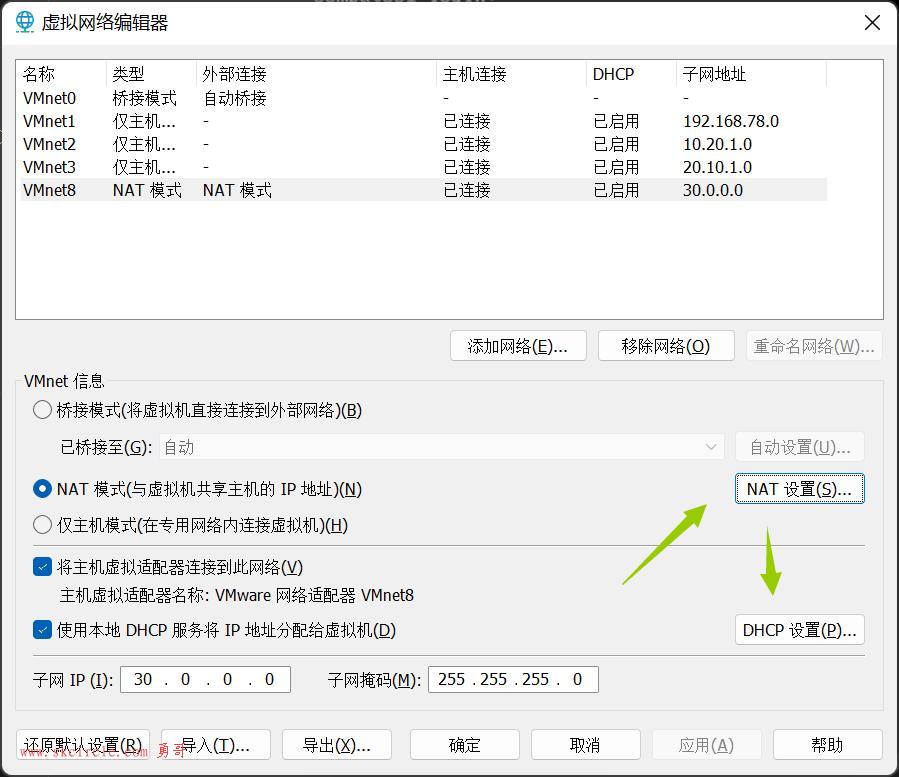Click 导入(T)... button
The width and height of the screenshot is (899, 777).
click(x=216, y=744)
